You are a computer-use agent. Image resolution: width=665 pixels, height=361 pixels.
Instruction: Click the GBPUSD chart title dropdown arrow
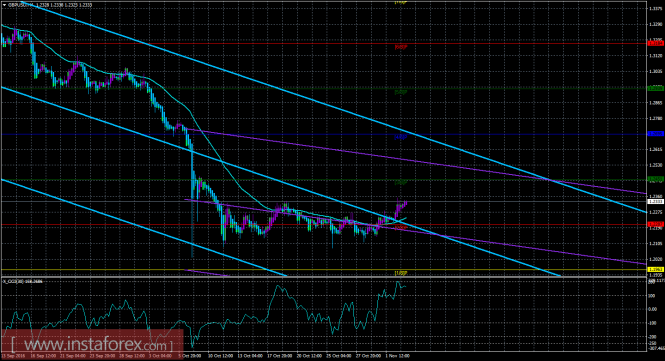point(4,5)
